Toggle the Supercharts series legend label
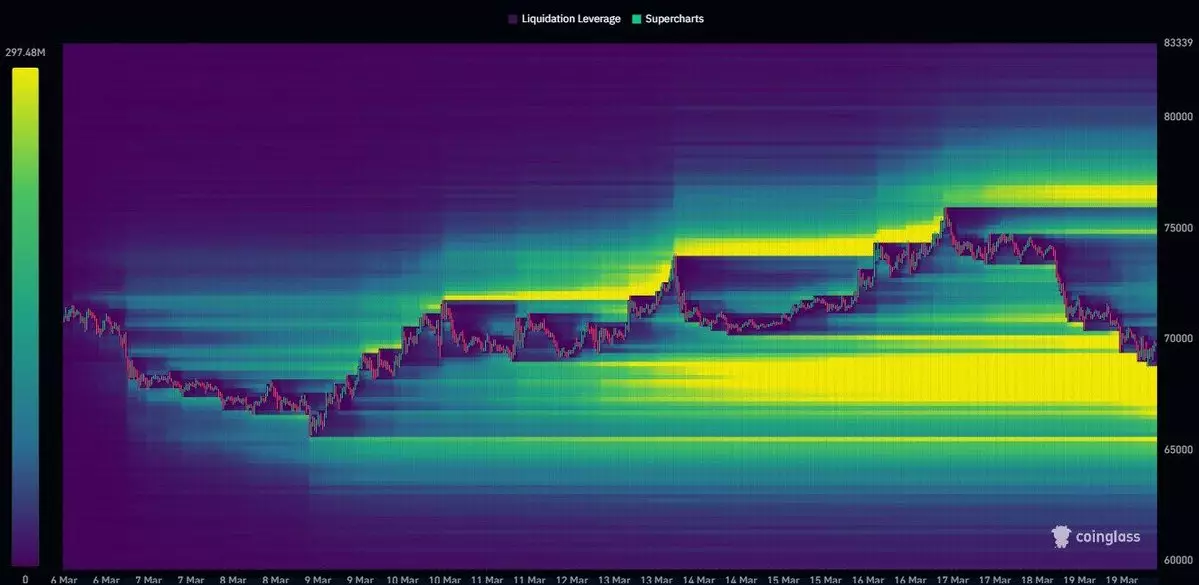The height and width of the screenshot is (585, 1199). point(674,19)
